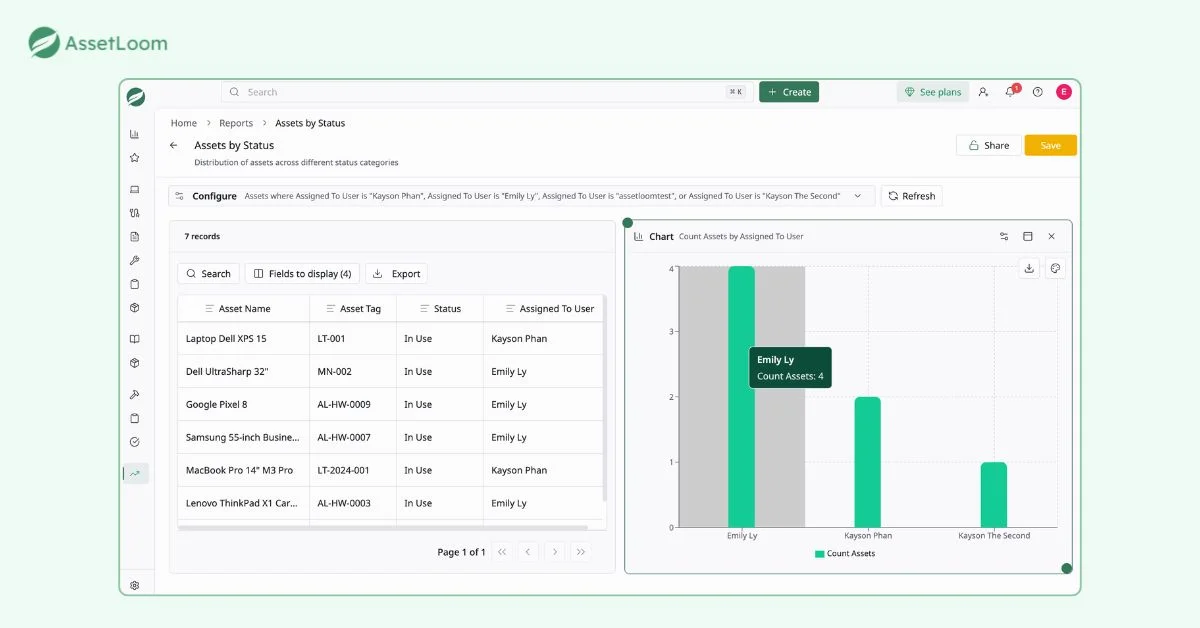Screen dimensions: 1200x628
Task: Click asset tag LT-2024-001
Action: (343, 470)
